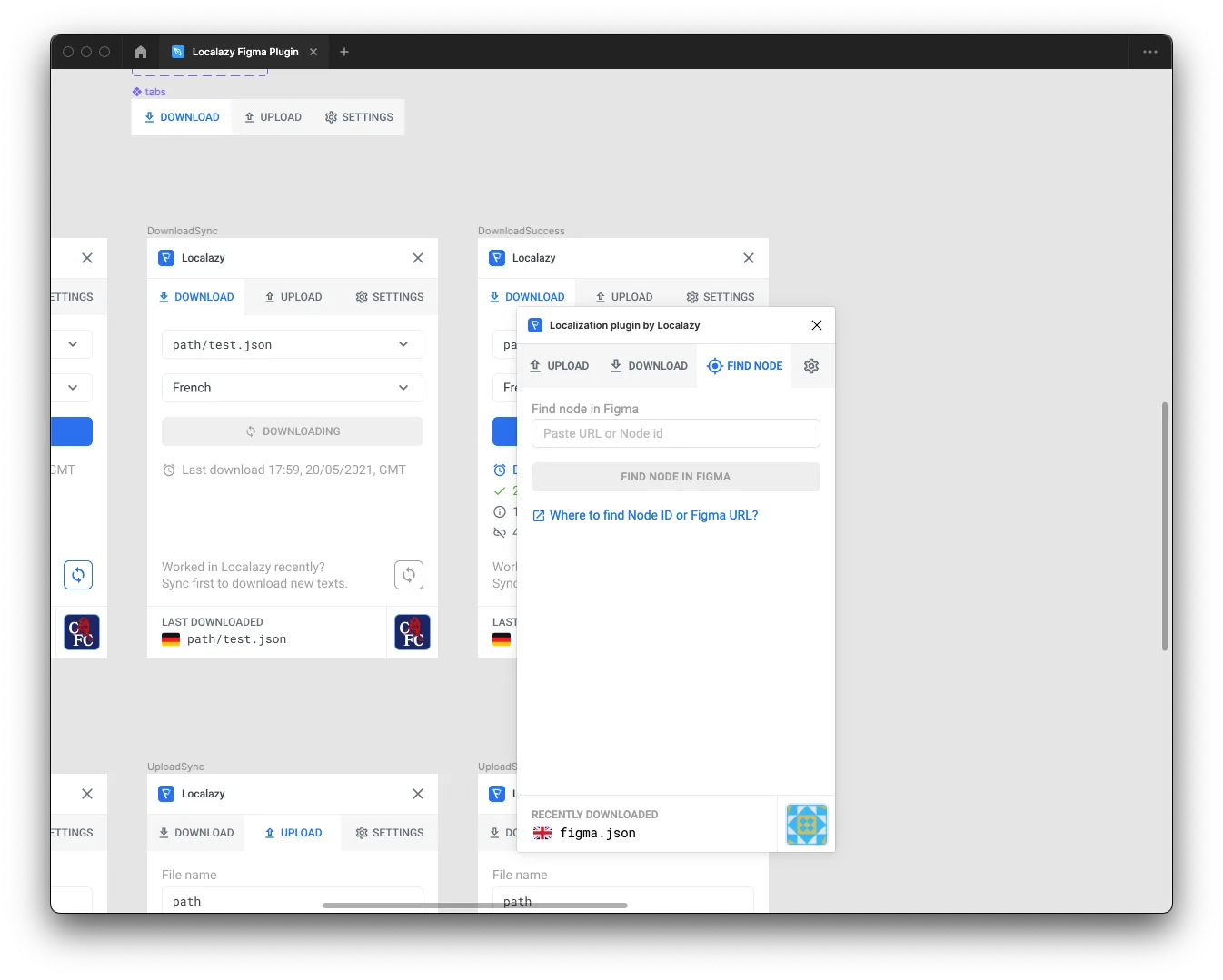
Task: Expand the top chevron in the leftmost clipped panel
Action: [x=73, y=344]
